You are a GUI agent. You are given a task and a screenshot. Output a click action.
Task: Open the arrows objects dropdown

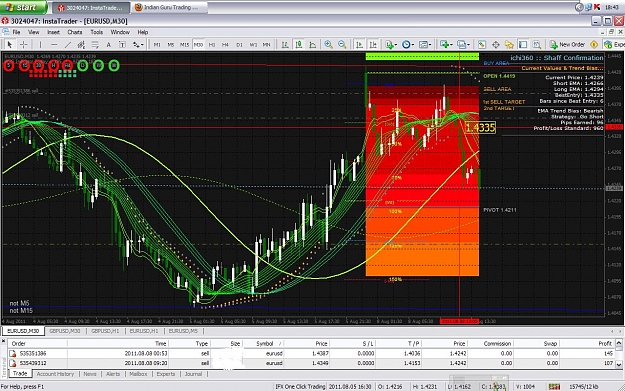tap(138, 45)
